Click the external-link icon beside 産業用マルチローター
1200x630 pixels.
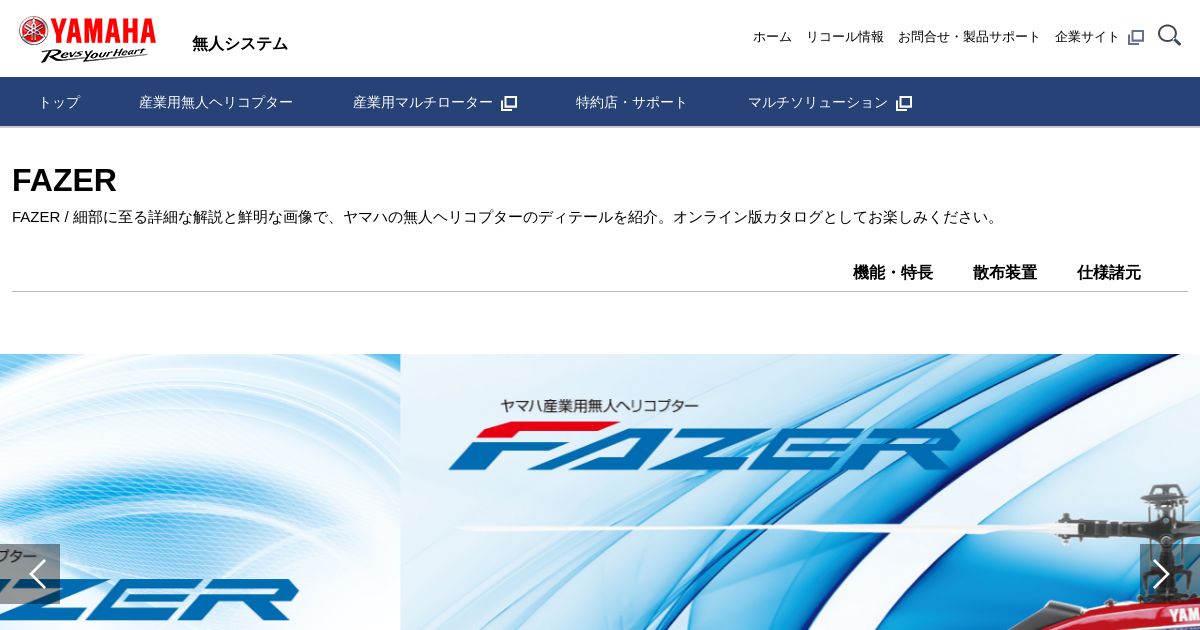click(x=509, y=103)
